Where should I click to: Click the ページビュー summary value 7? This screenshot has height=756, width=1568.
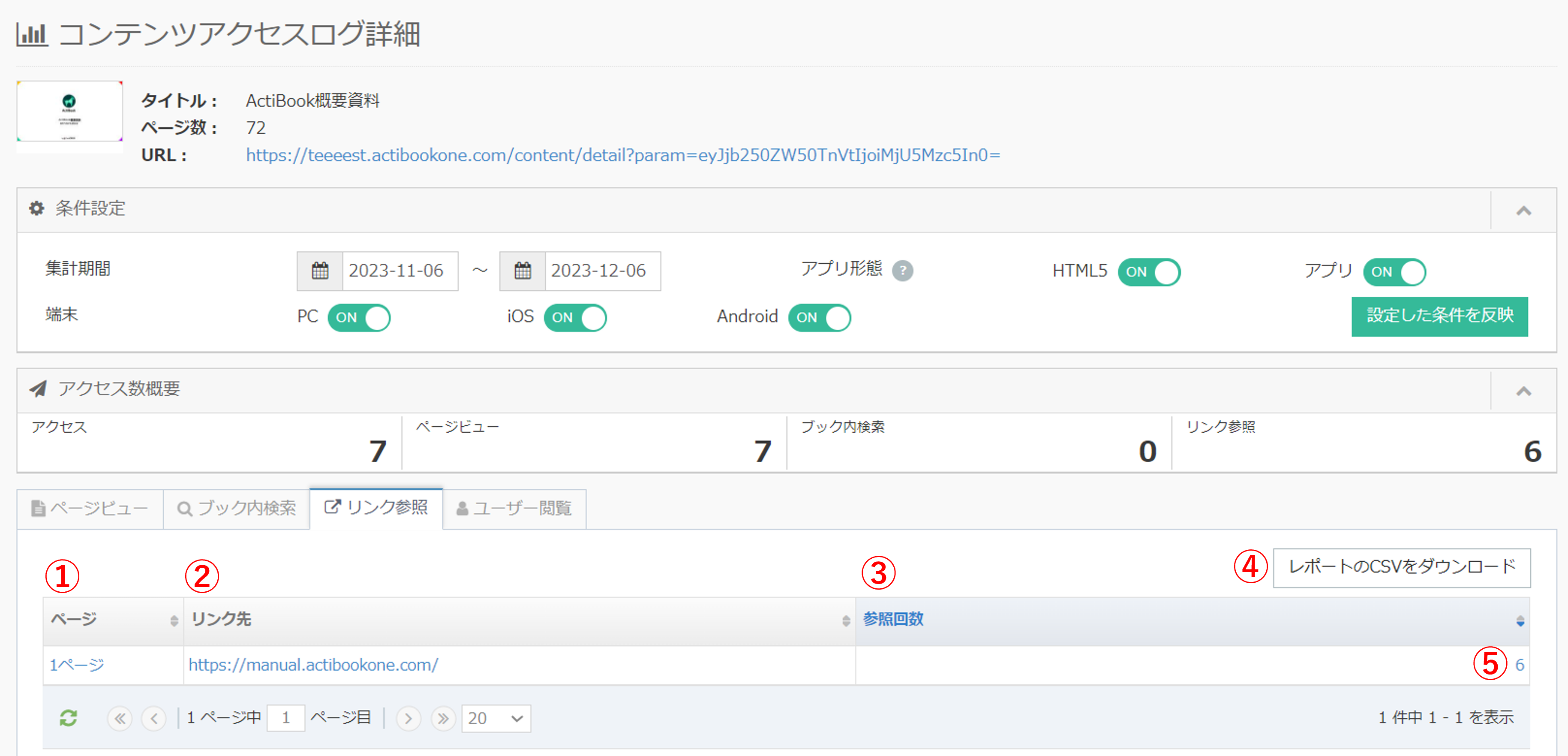click(763, 452)
